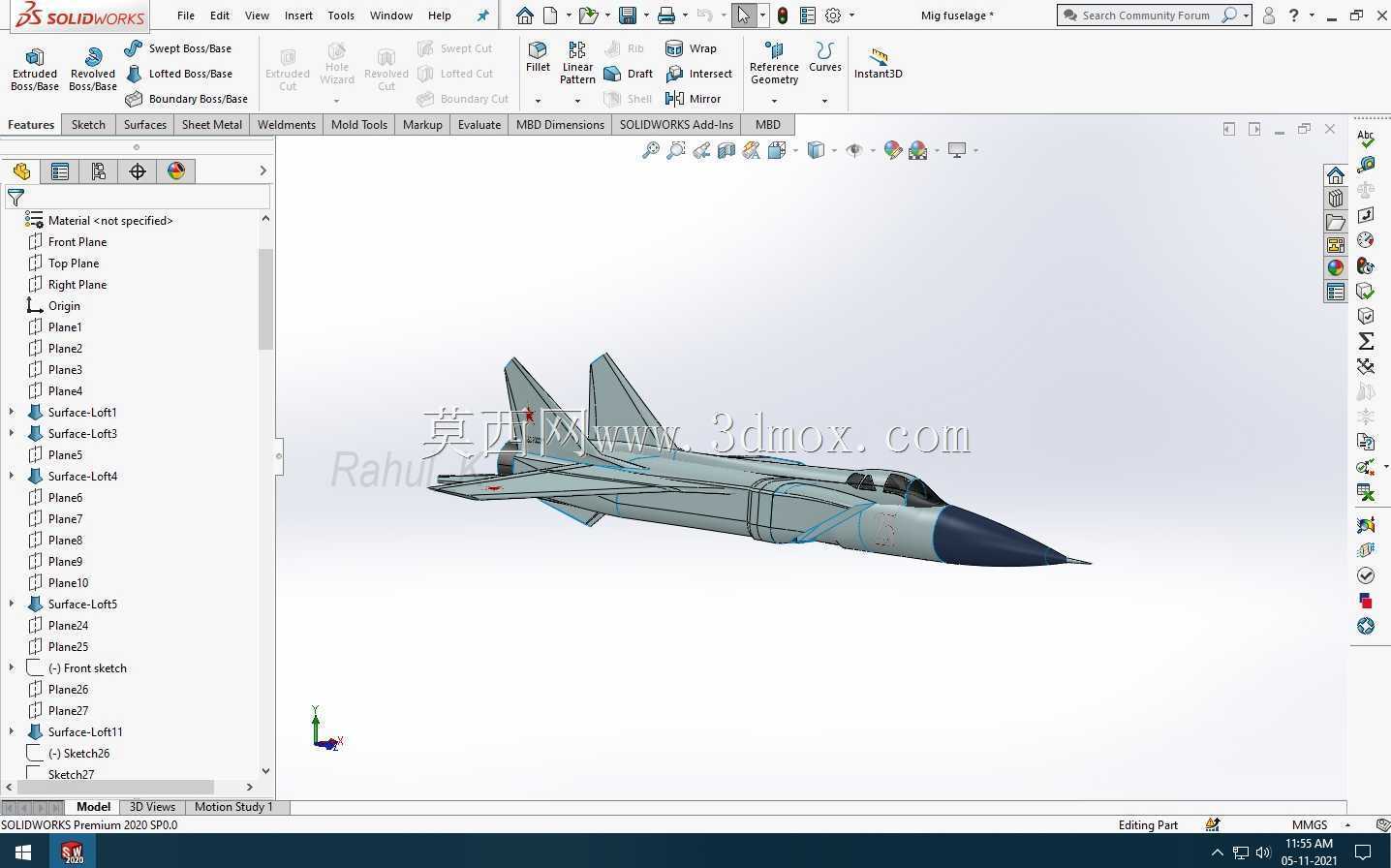Apply the Draft feature
Image resolution: width=1391 pixels, height=868 pixels.
click(x=628, y=74)
